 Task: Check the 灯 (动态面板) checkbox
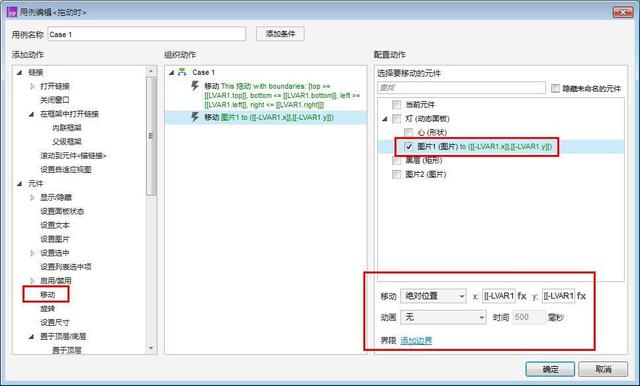(396, 119)
